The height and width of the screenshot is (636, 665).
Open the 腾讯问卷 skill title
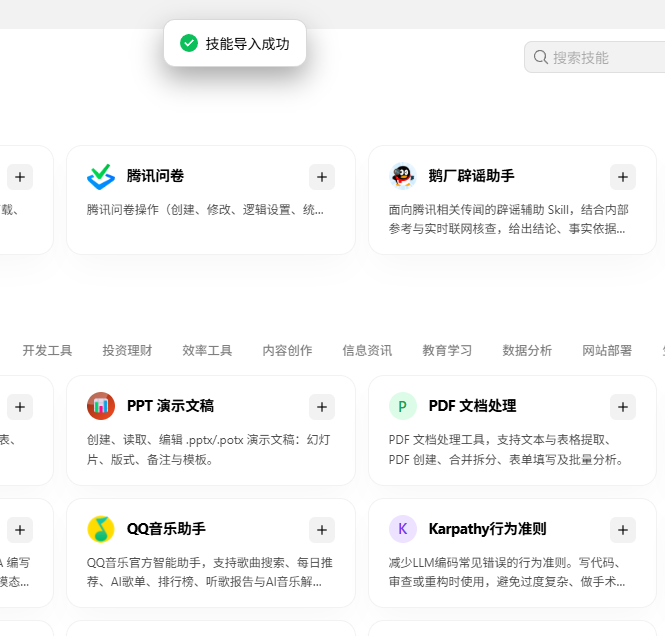(155, 176)
